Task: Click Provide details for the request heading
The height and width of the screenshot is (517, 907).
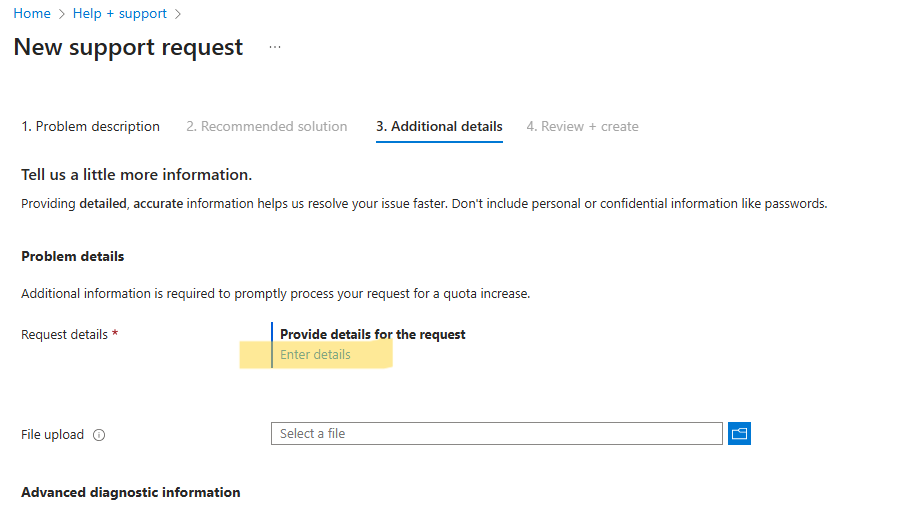Action: click(372, 334)
